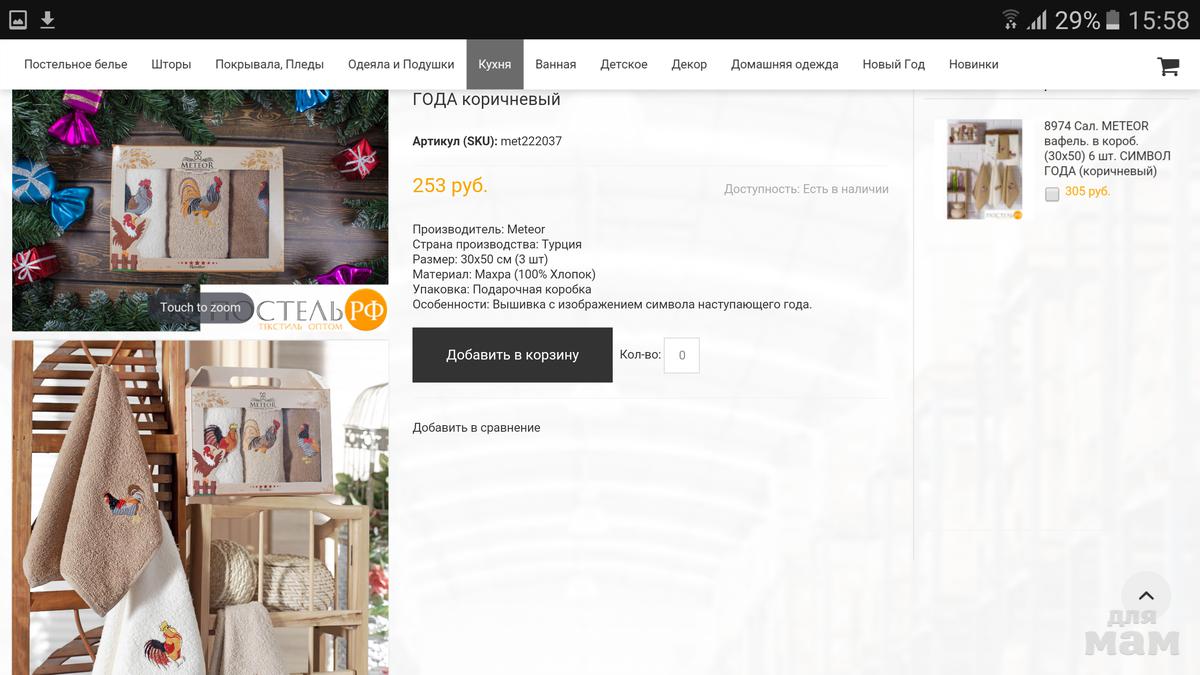
Task: Open the Декор menu
Action: [689, 64]
